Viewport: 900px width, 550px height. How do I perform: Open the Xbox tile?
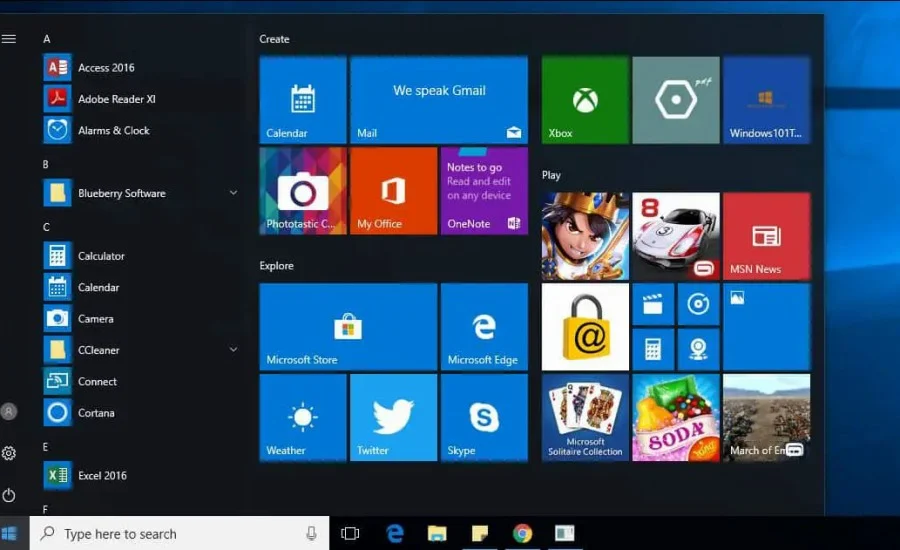585,100
